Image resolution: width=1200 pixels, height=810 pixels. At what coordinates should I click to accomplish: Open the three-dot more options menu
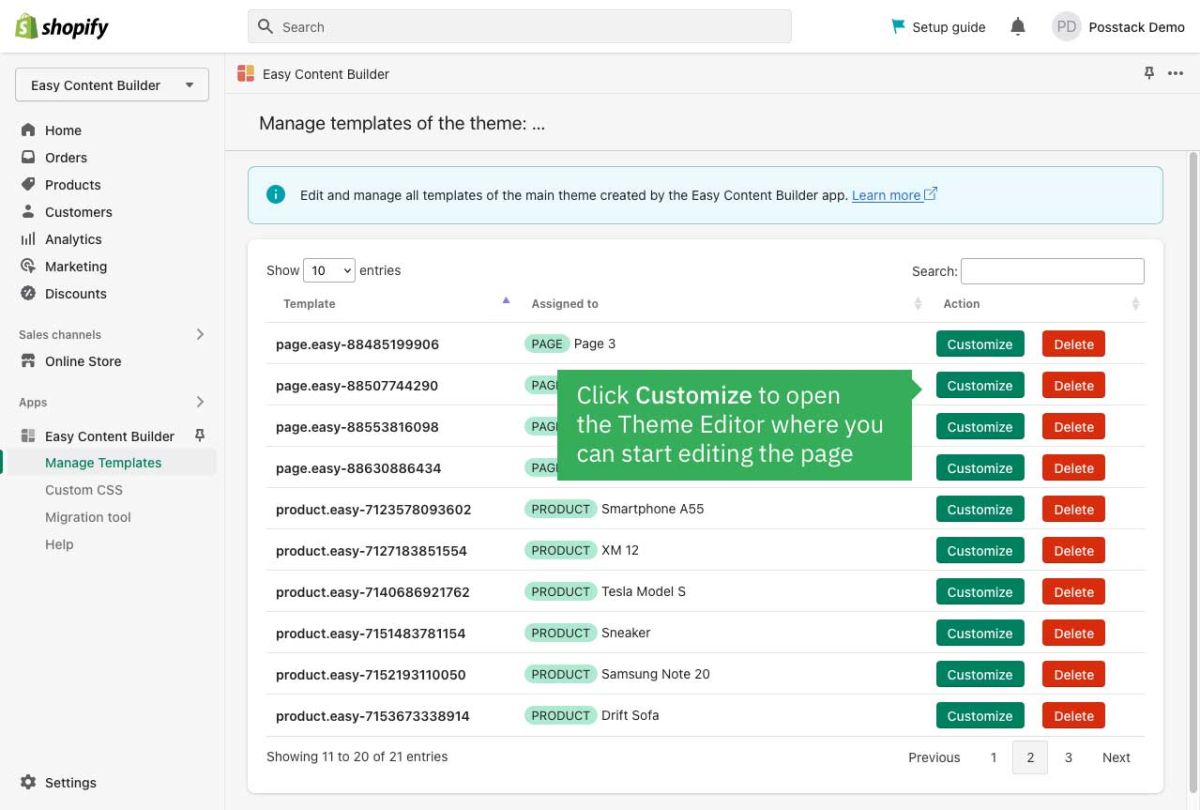click(1176, 73)
